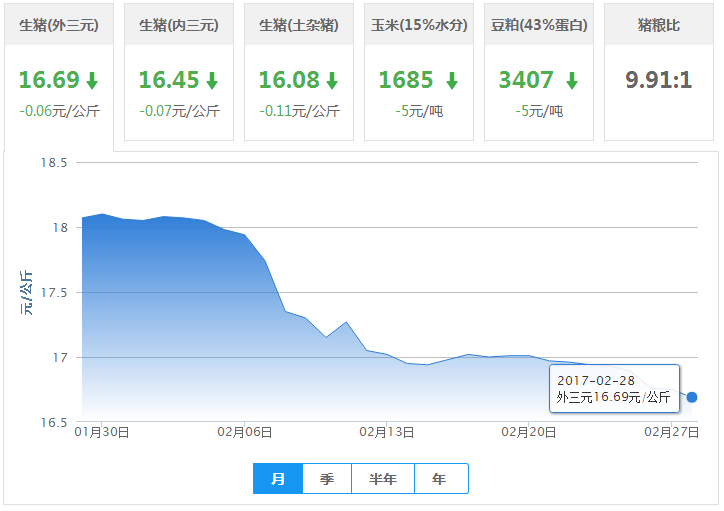The width and height of the screenshot is (724, 511).
Task: Click the 2017-02-28 price tooltip
Action: 614,389
